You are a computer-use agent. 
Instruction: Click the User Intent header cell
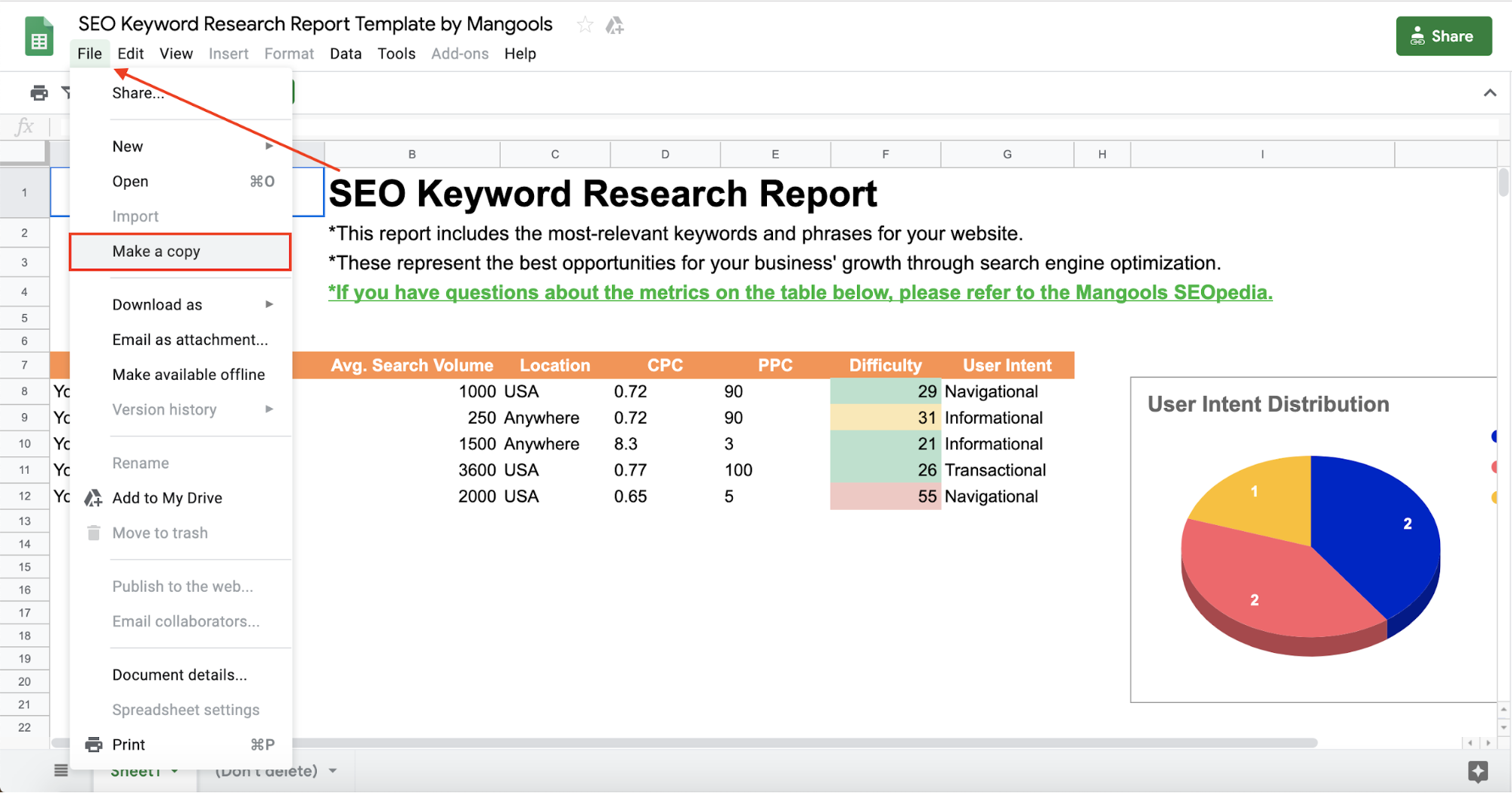pos(1007,365)
